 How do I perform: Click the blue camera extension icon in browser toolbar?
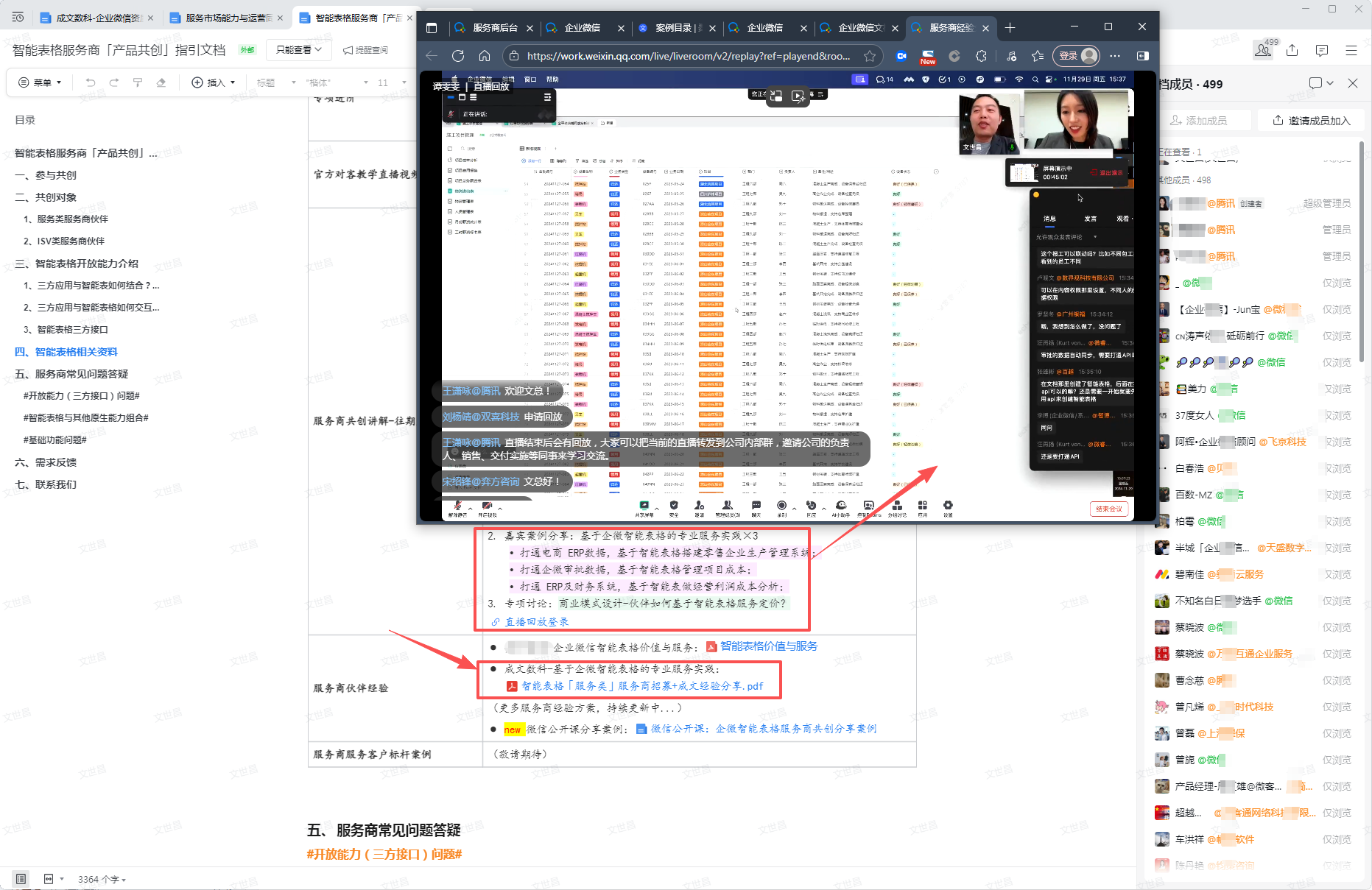(901, 56)
